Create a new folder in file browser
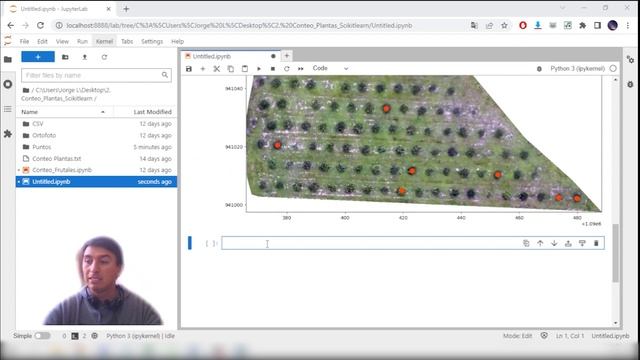The image size is (640, 360). 65,57
